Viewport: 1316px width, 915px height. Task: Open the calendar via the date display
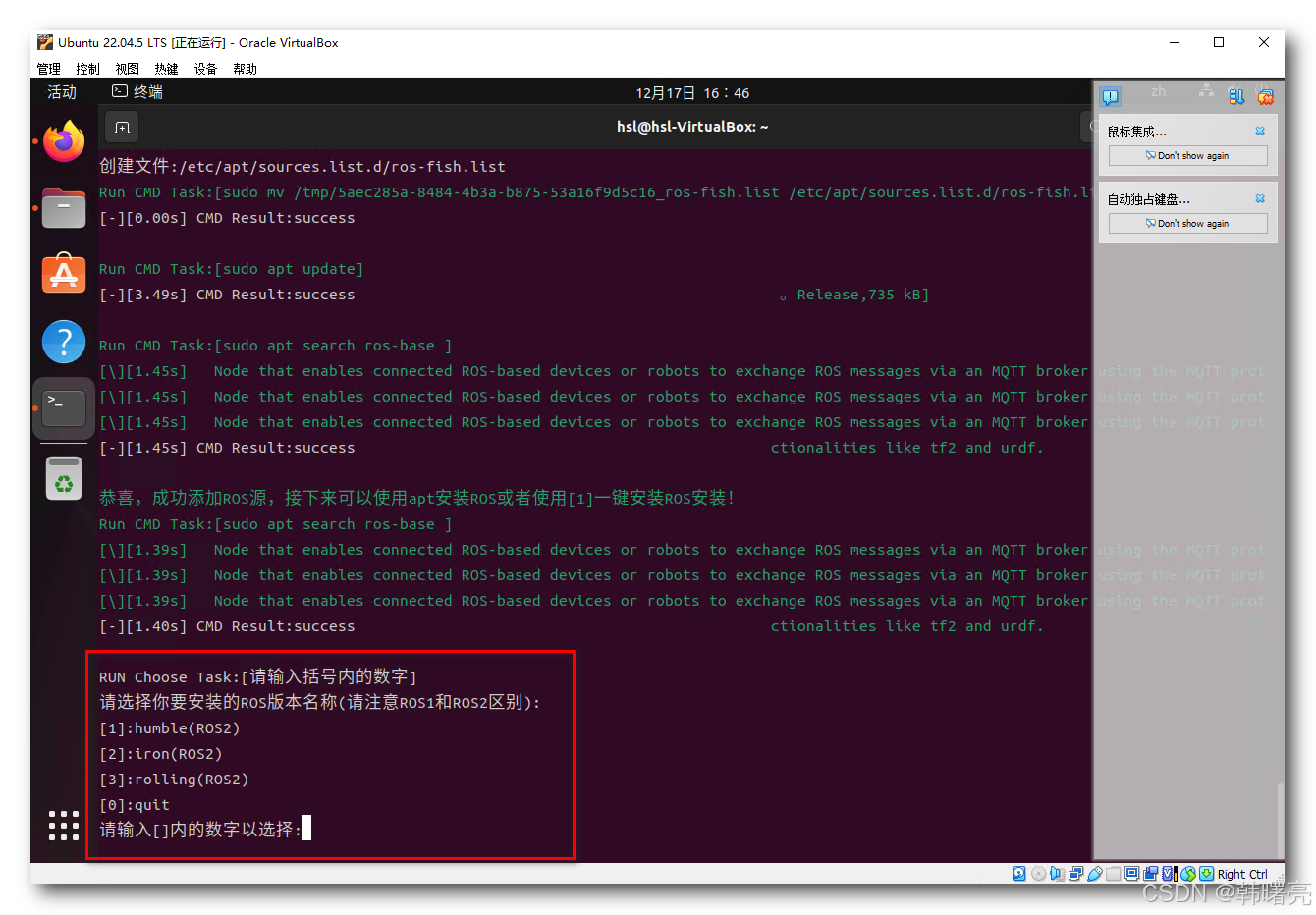click(x=692, y=92)
